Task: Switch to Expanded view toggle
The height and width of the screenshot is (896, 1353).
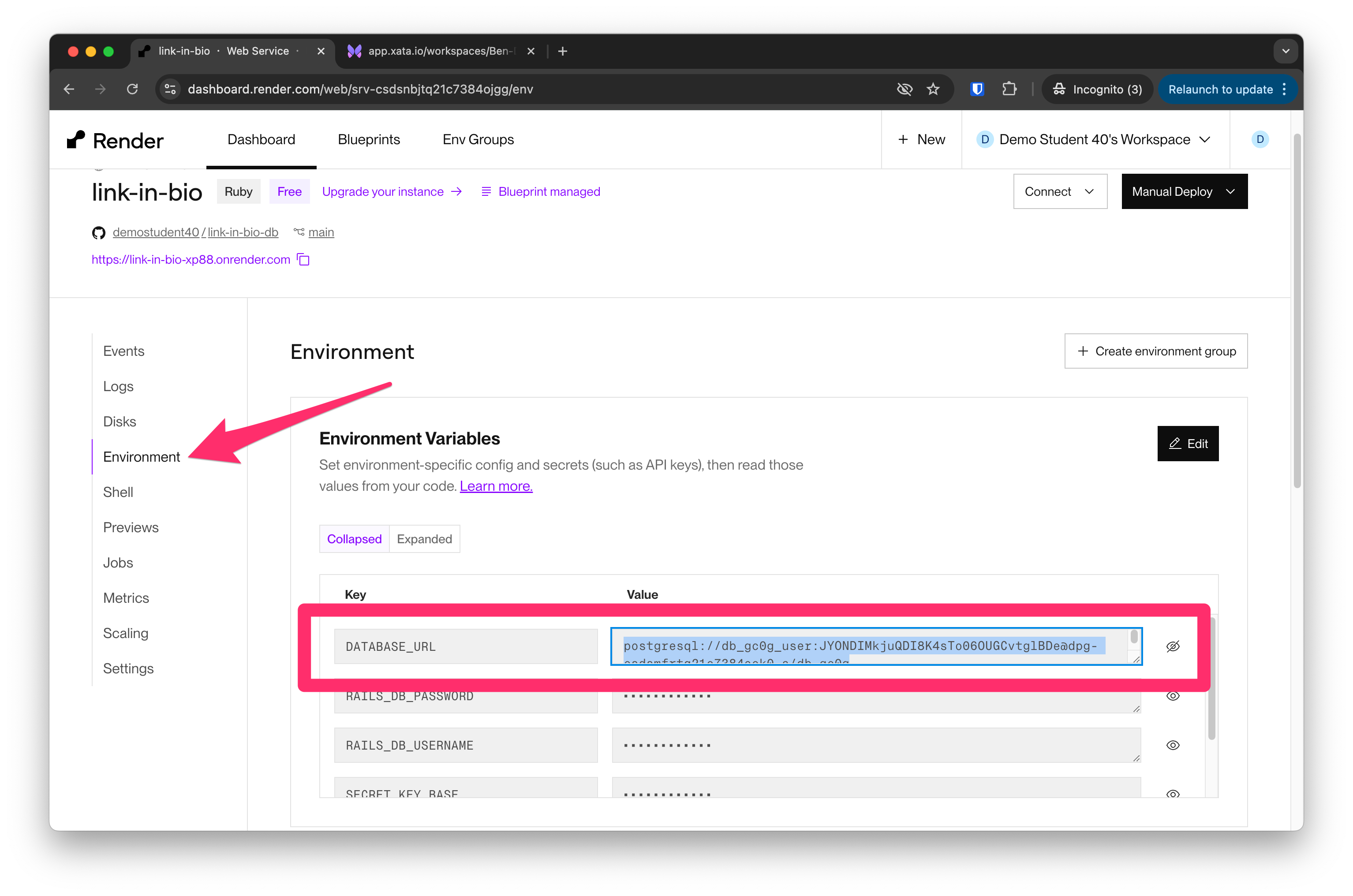Action: (x=425, y=539)
